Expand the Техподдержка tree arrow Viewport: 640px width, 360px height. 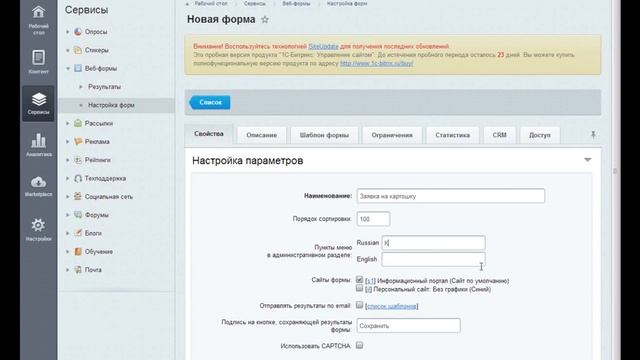tap(68, 178)
